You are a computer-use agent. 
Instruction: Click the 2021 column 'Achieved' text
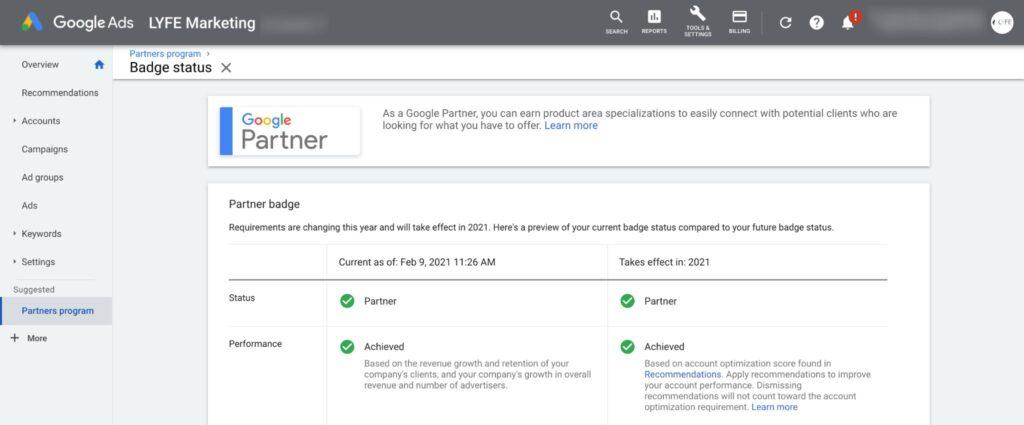664,347
